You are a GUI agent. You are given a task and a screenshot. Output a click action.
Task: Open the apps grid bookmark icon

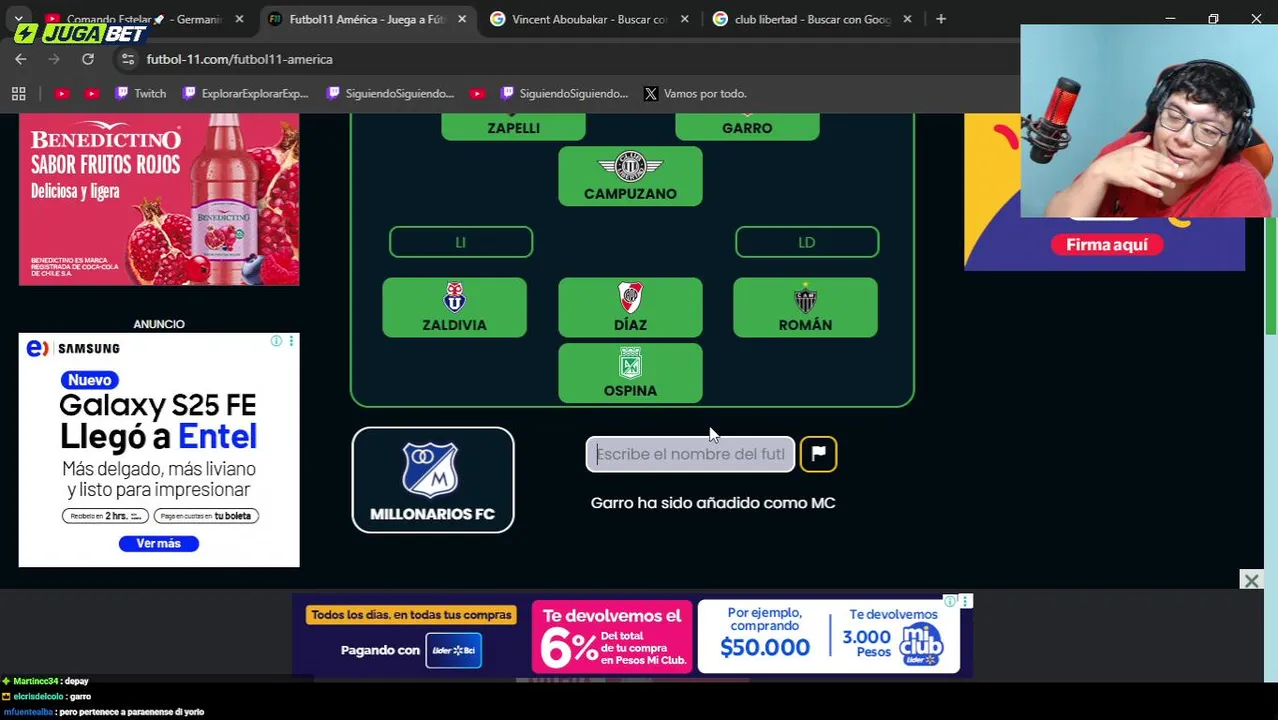[18, 93]
